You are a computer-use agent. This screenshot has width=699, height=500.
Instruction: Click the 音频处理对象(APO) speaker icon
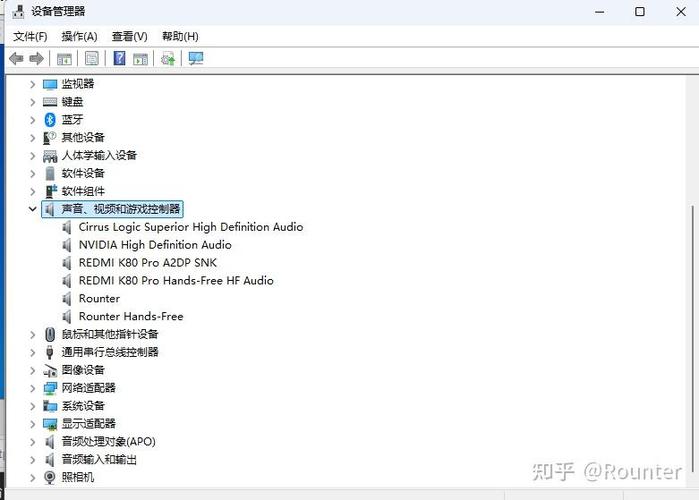coord(50,442)
